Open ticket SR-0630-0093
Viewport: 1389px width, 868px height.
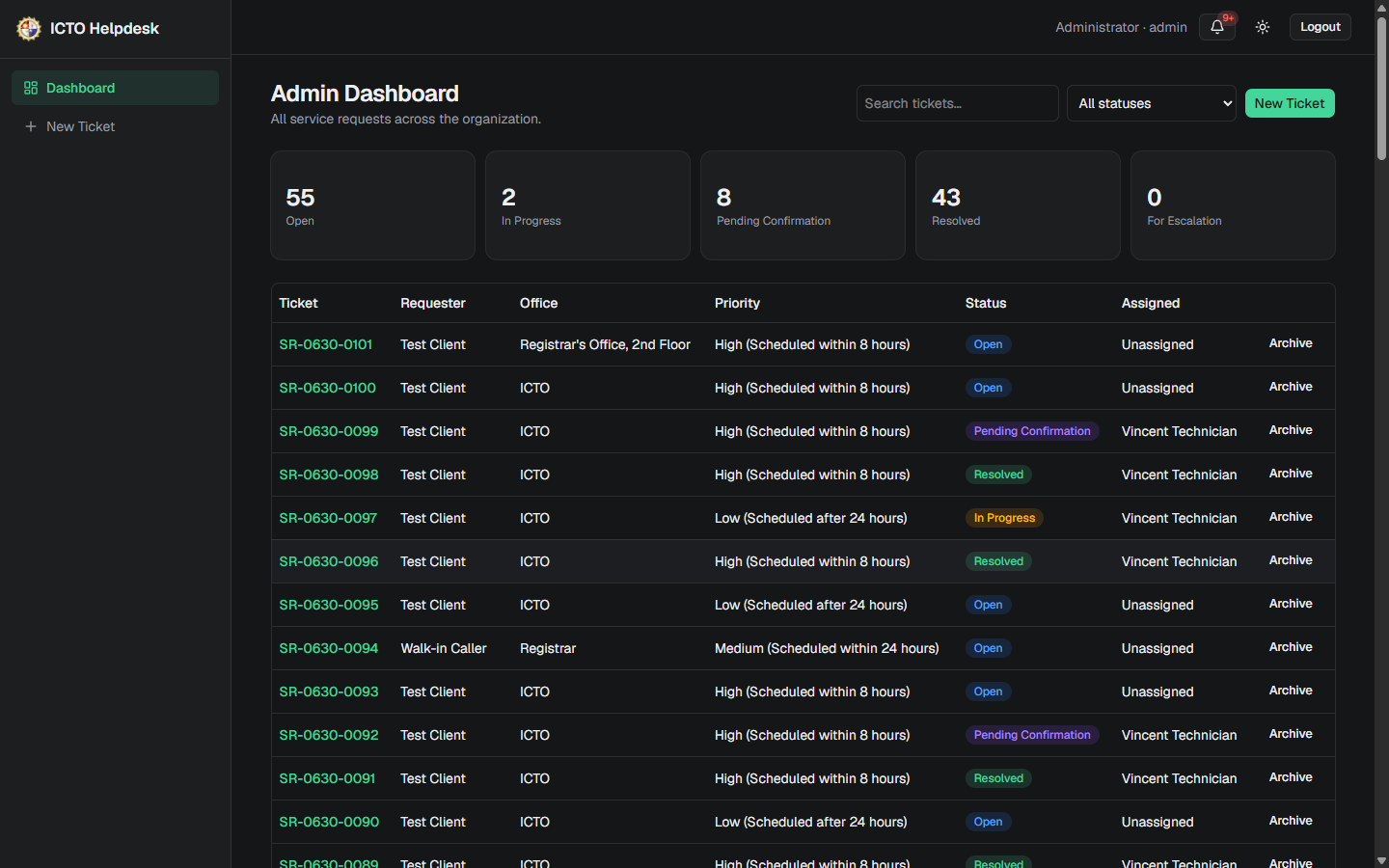[x=328, y=692]
